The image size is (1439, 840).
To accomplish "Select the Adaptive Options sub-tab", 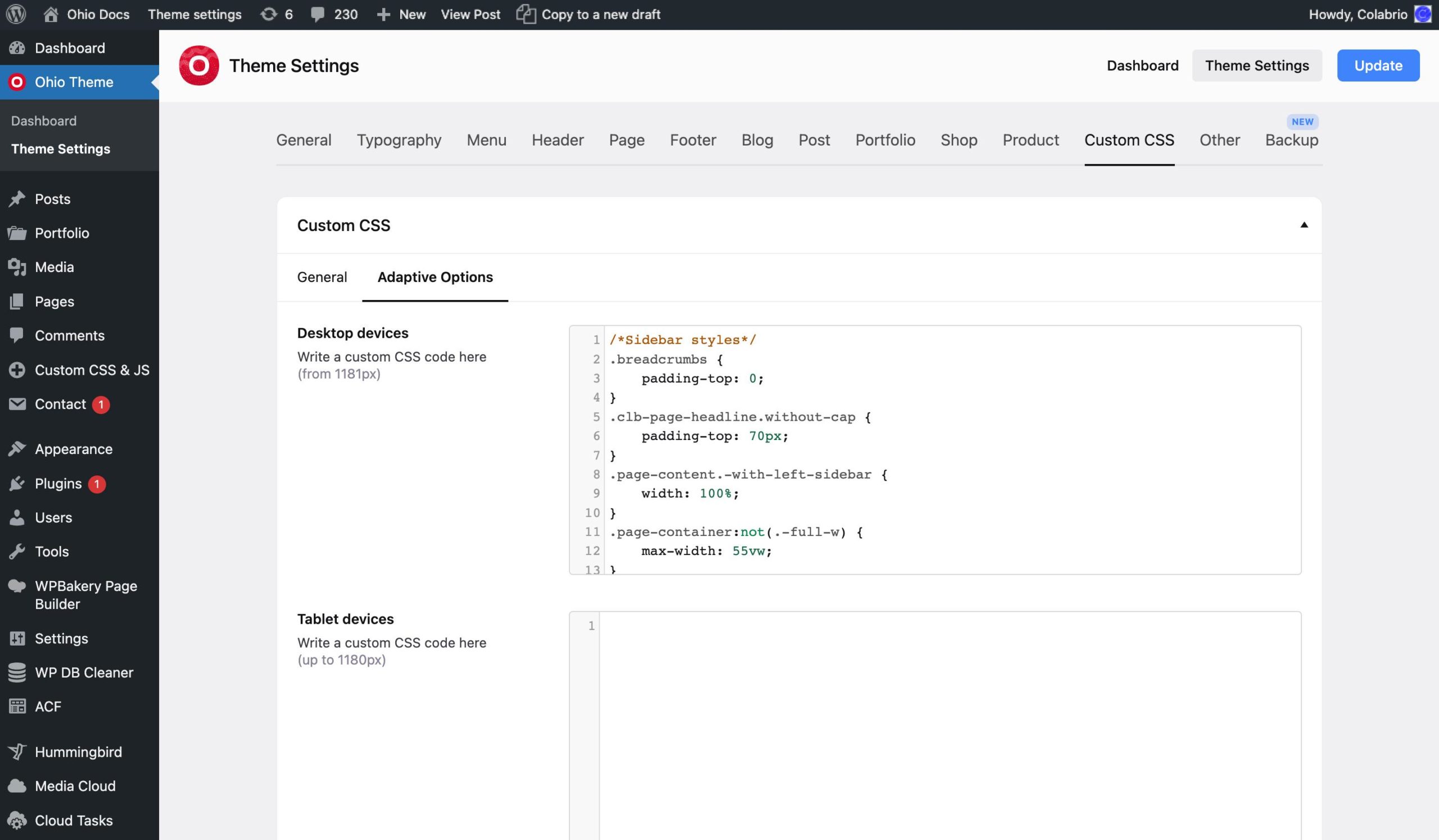I will [x=435, y=277].
